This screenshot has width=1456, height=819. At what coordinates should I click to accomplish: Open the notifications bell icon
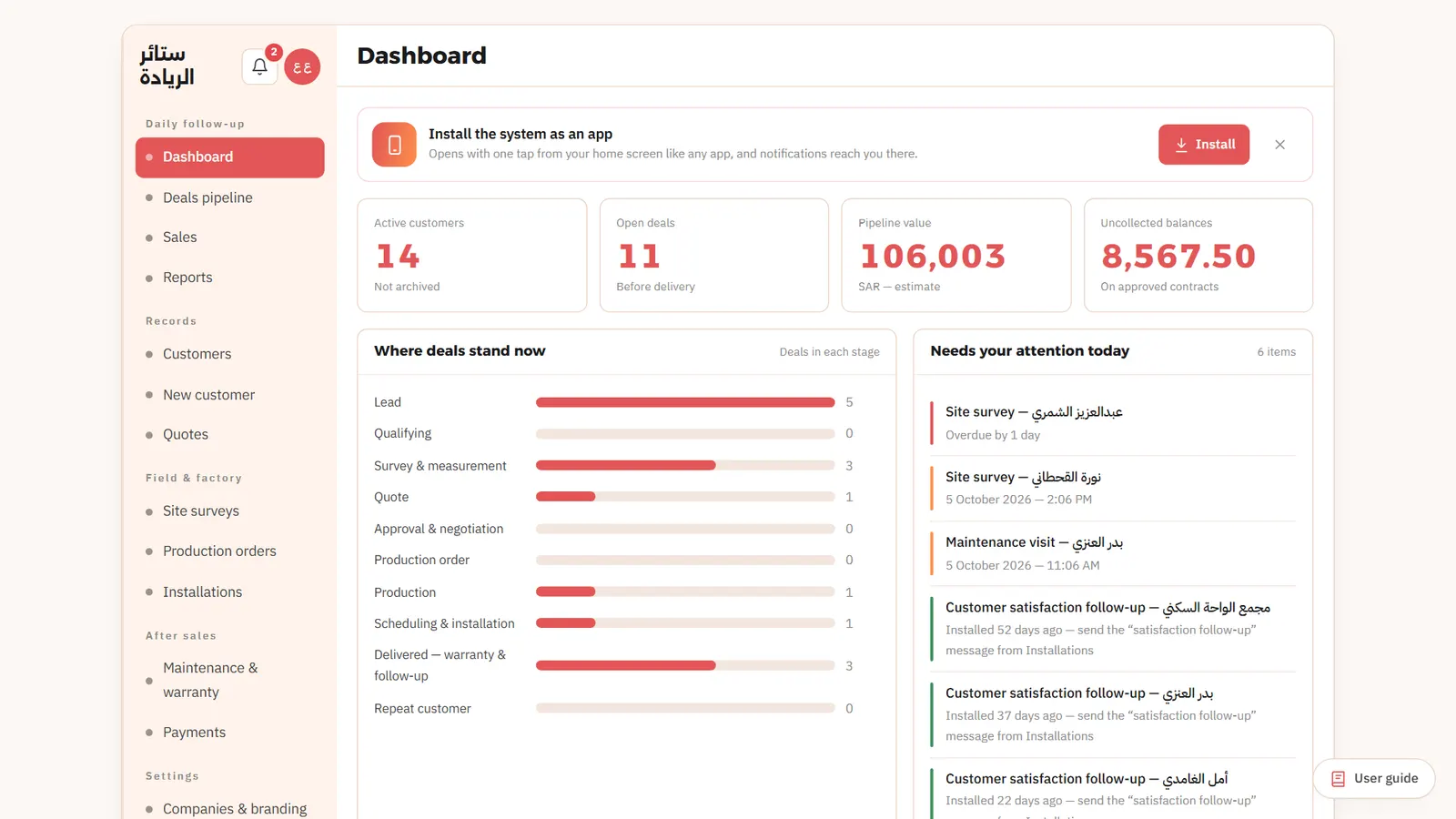click(259, 66)
